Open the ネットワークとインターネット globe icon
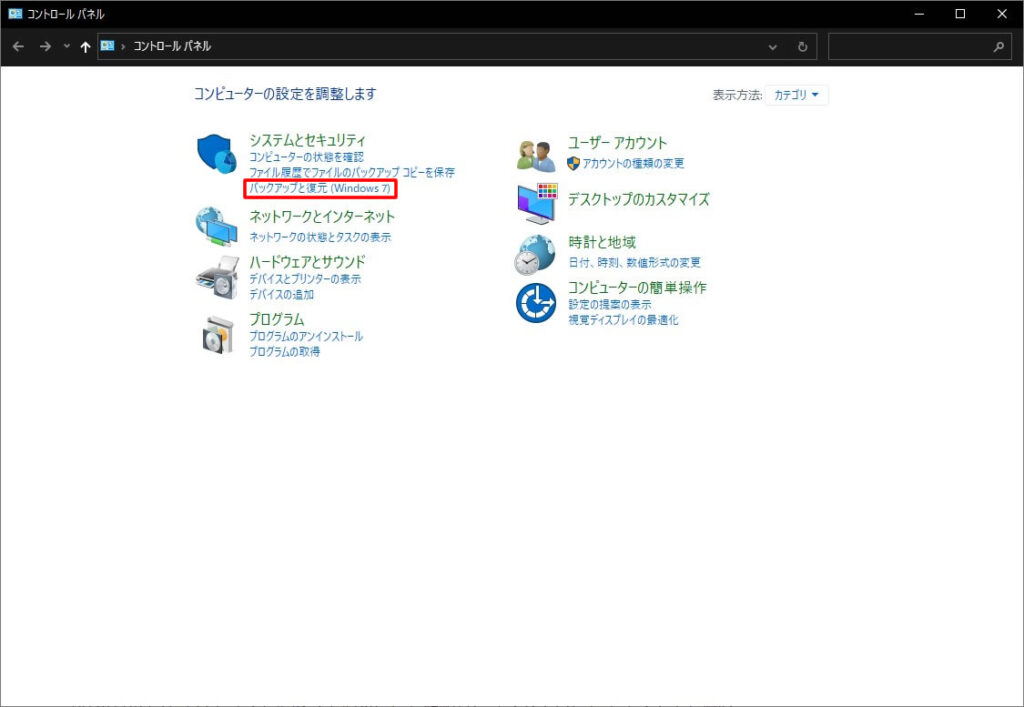The image size is (1024, 707). (217, 227)
